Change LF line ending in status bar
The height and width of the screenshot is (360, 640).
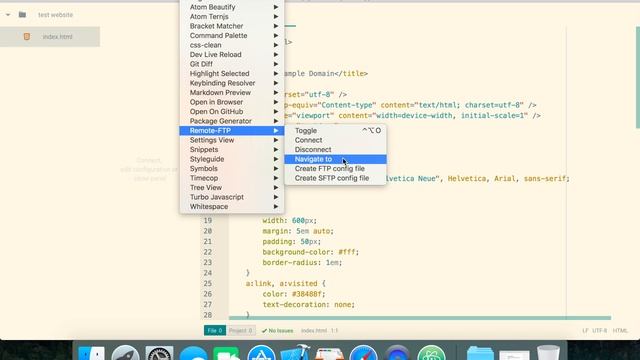[585, 331]
